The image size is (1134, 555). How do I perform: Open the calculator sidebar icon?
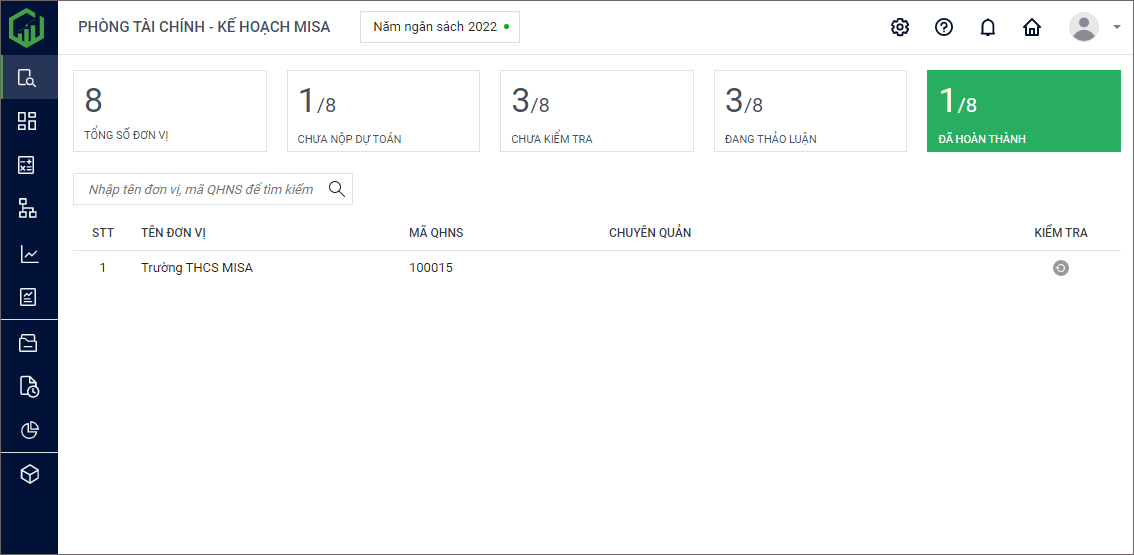[x=28, y=165]
